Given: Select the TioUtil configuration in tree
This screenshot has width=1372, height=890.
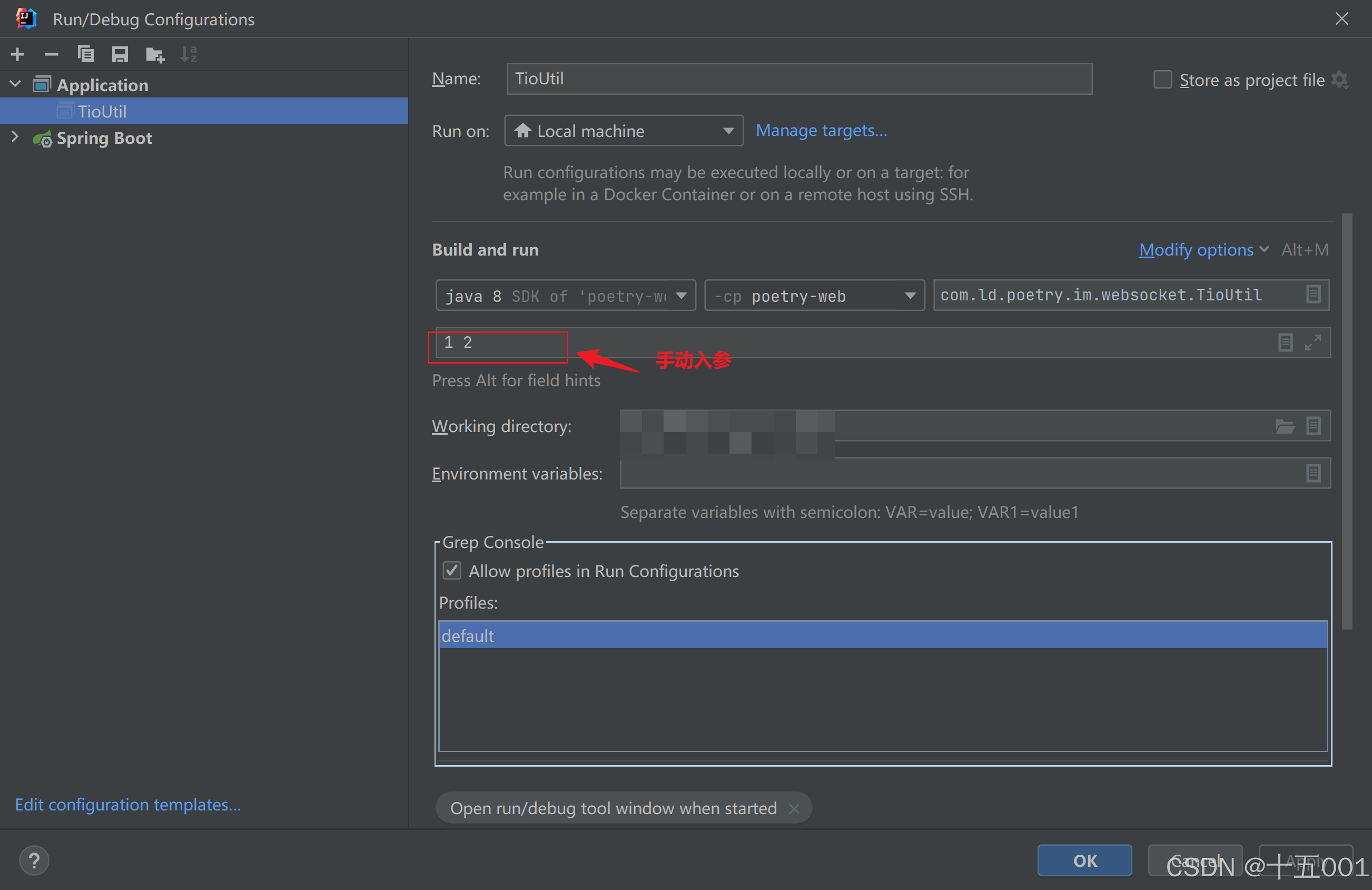Looking at the screenshot, I should [102, 111].
